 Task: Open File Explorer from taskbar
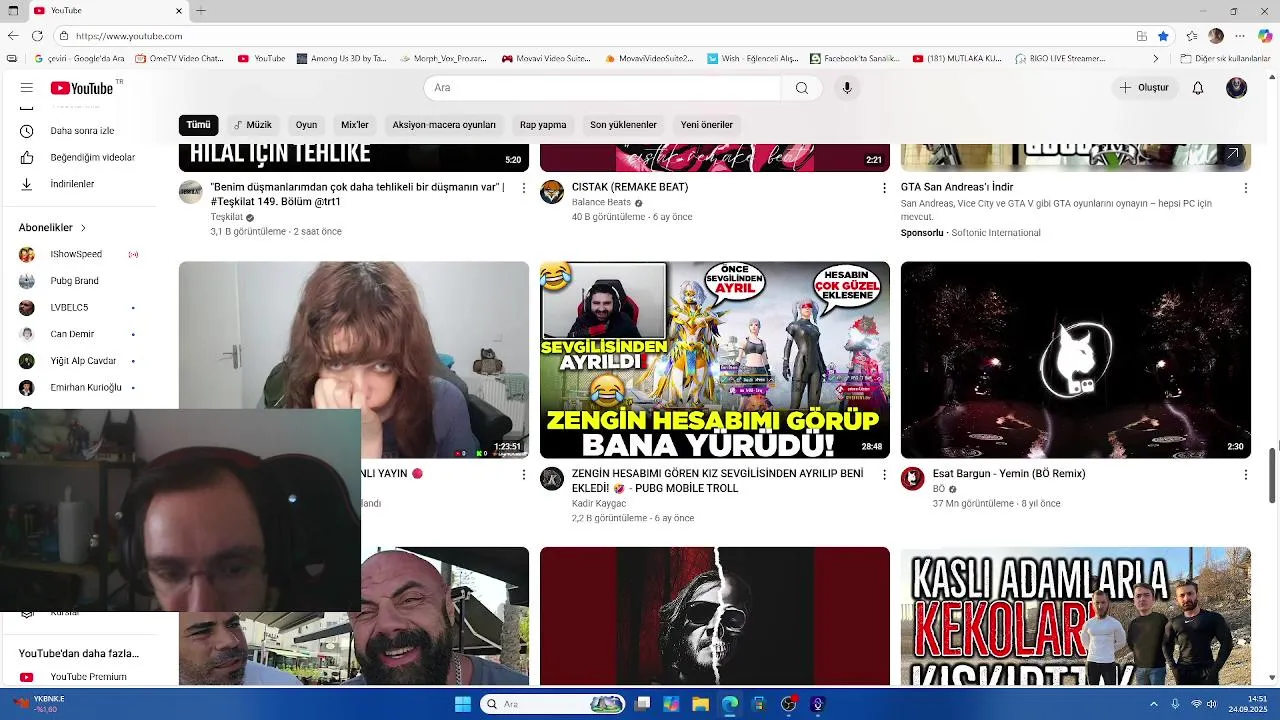pyautogui.click(x=700, y=704)
